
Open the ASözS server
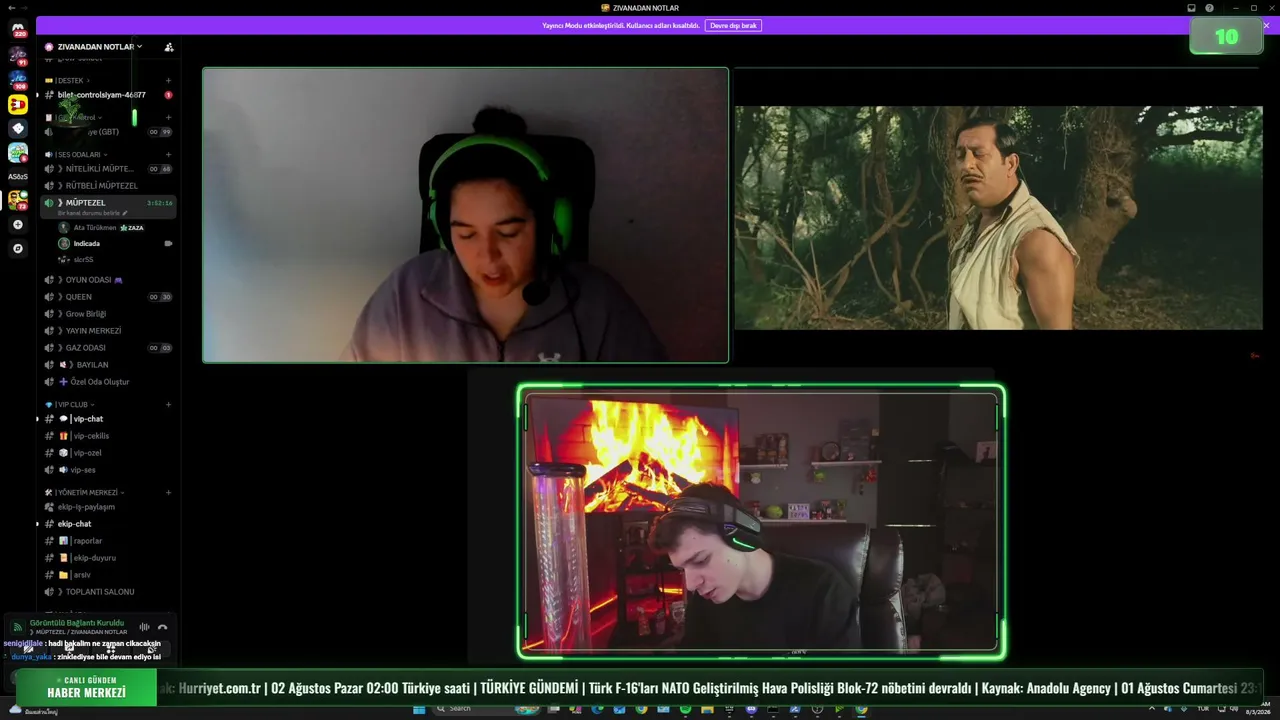(18, 177)
